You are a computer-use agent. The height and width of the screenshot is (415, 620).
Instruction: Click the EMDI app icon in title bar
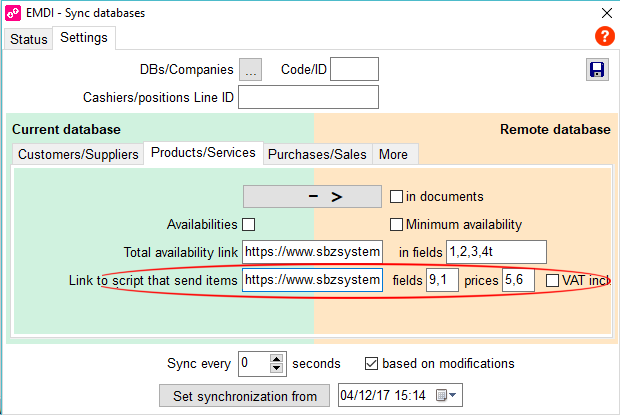click(13, 13)
